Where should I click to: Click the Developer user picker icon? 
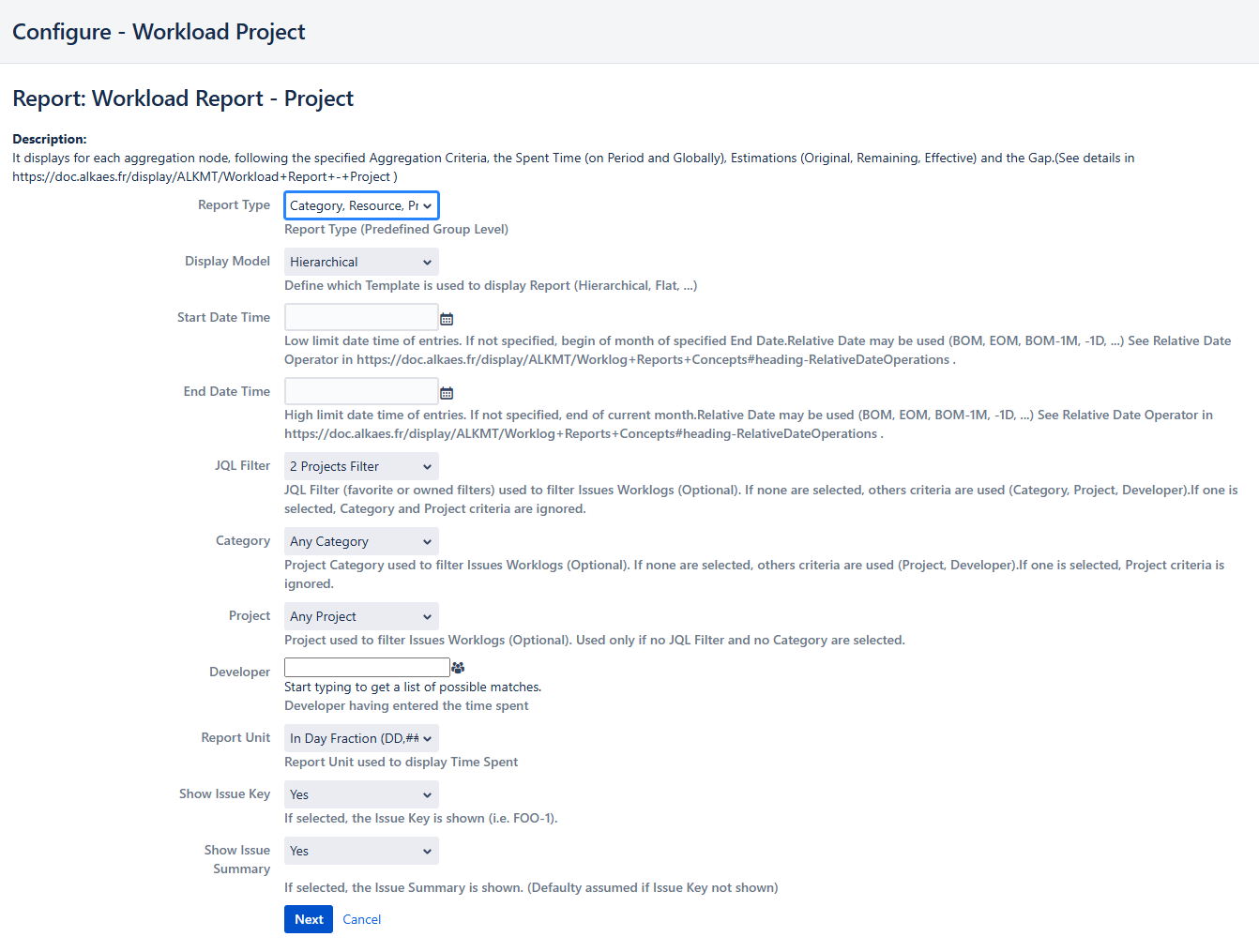[x=458, y=668]
